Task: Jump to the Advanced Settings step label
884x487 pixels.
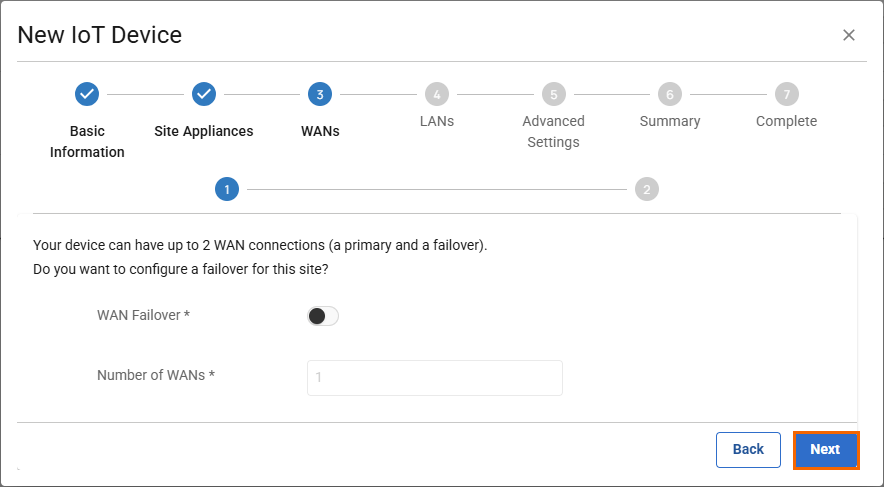Action: (x=553, y=131)
